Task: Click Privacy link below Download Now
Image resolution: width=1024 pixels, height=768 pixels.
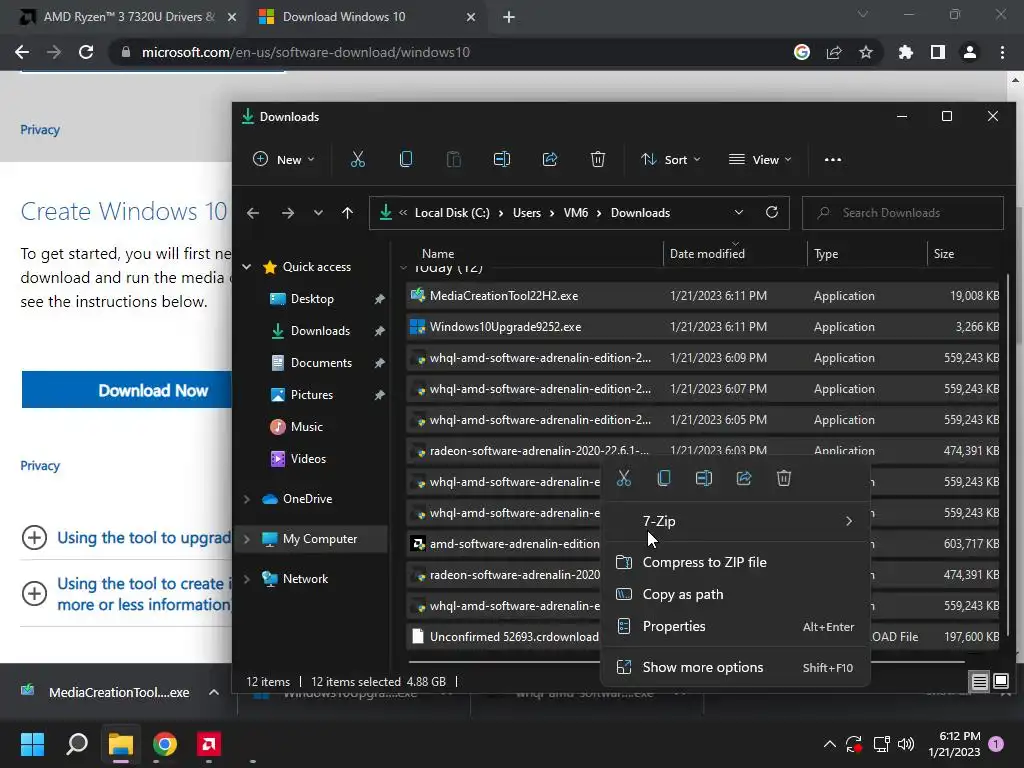Action: coord(40,466)
